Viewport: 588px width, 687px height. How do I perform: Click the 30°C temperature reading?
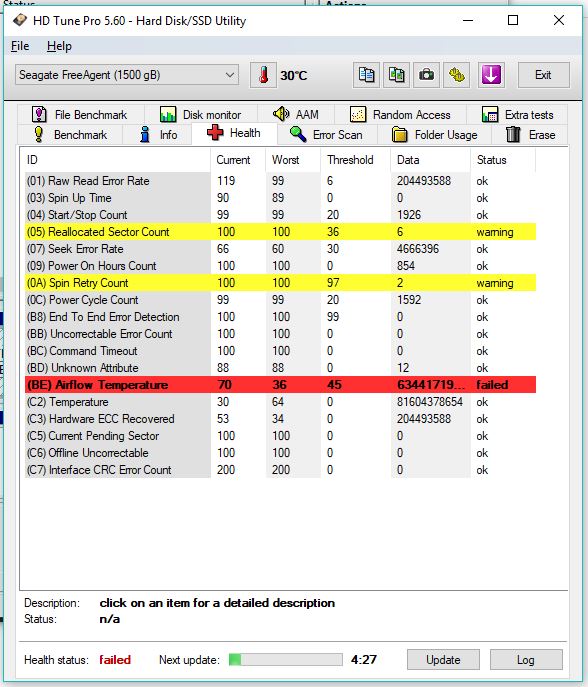294,75
